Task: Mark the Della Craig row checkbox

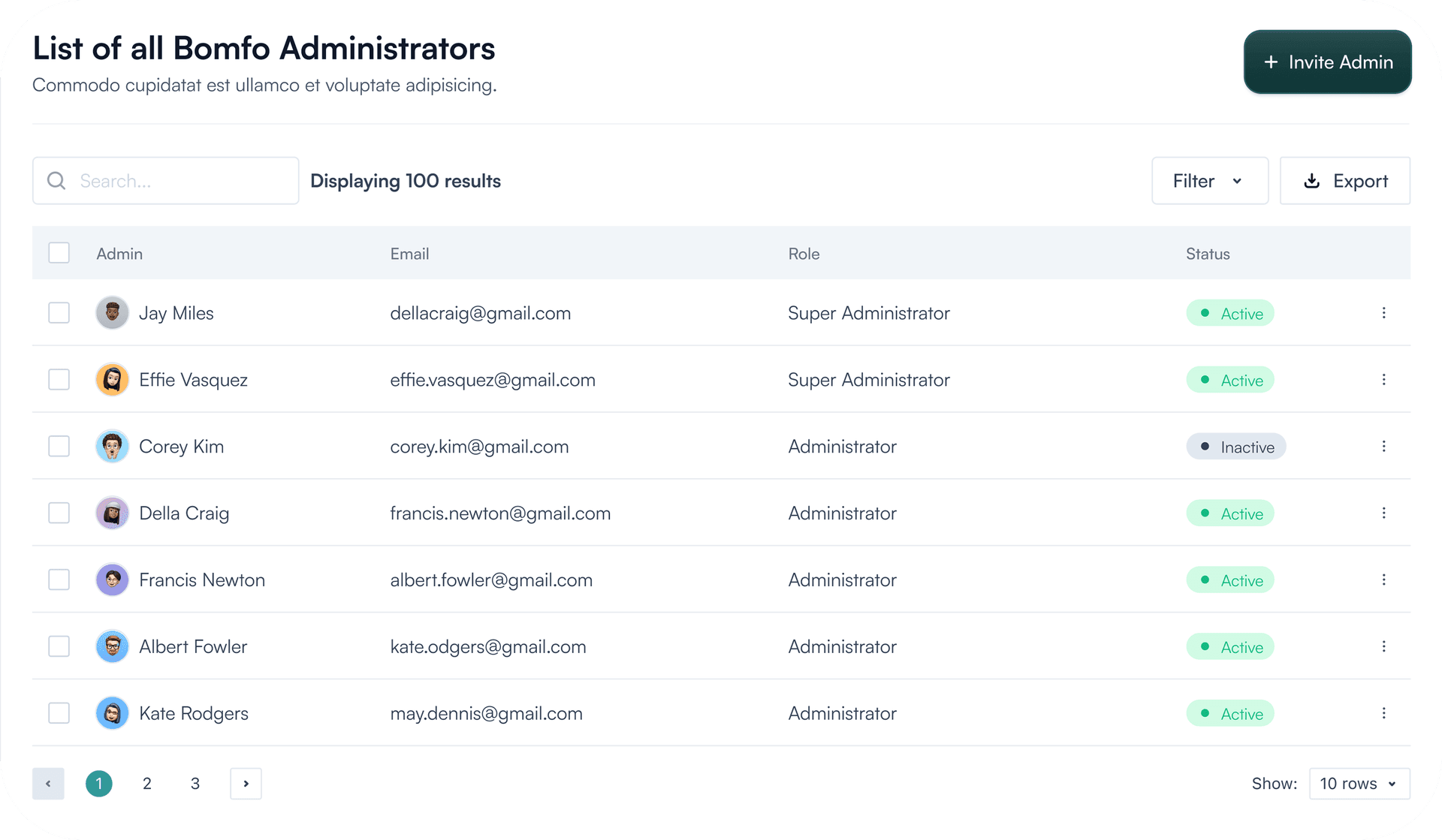Action: pyautogui.click(x=59, y=513)
